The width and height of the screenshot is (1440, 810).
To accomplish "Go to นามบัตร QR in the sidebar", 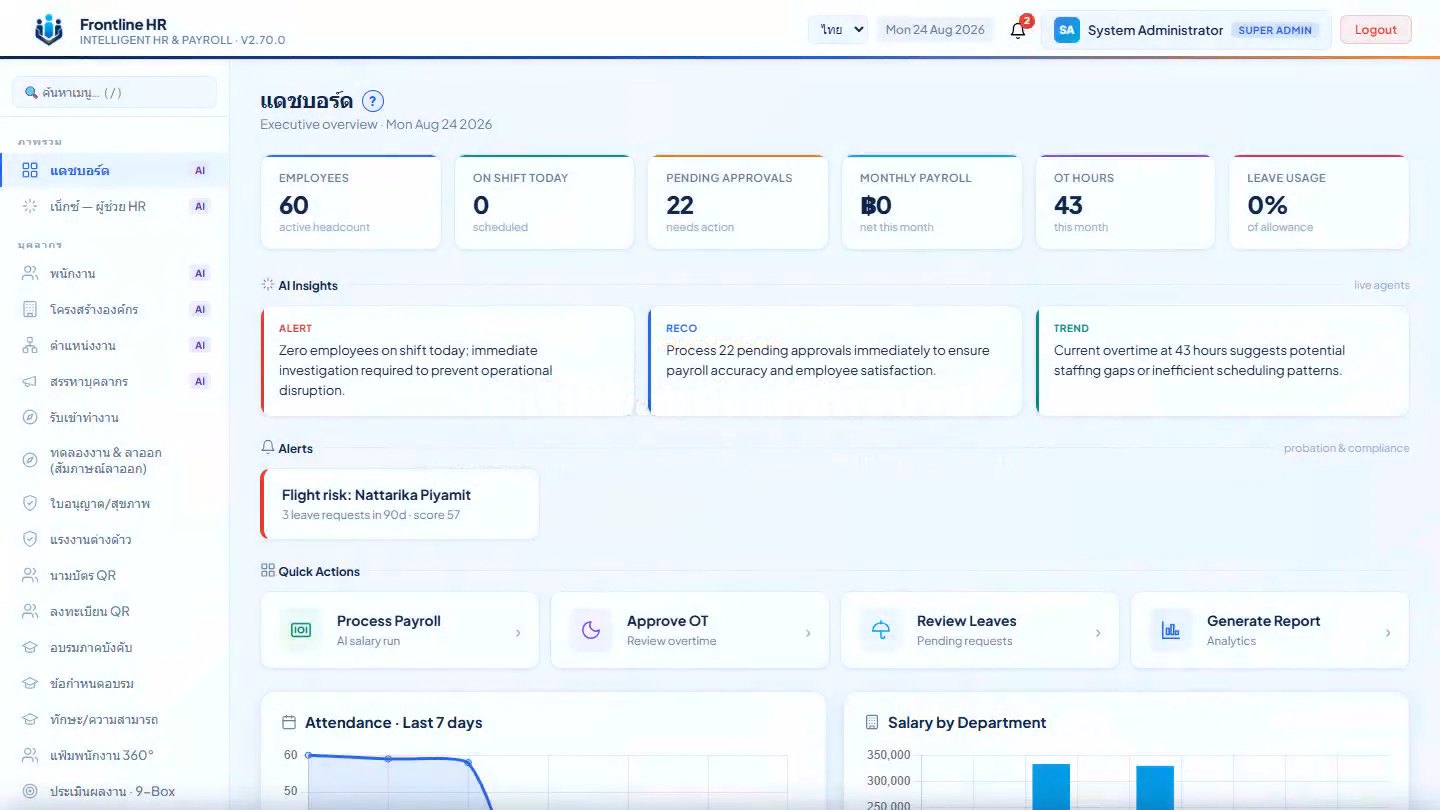I will [x=114, y=575].
